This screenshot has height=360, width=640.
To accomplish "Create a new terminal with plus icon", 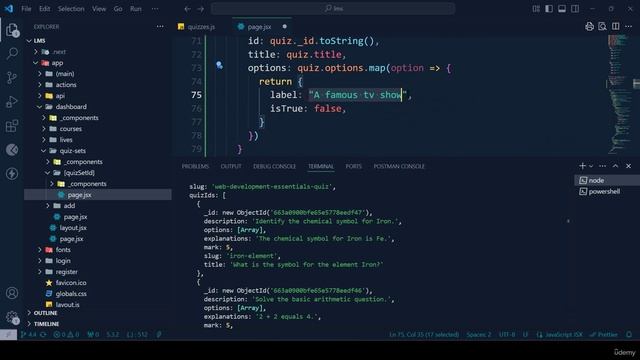I will click(x=582, y=166).
